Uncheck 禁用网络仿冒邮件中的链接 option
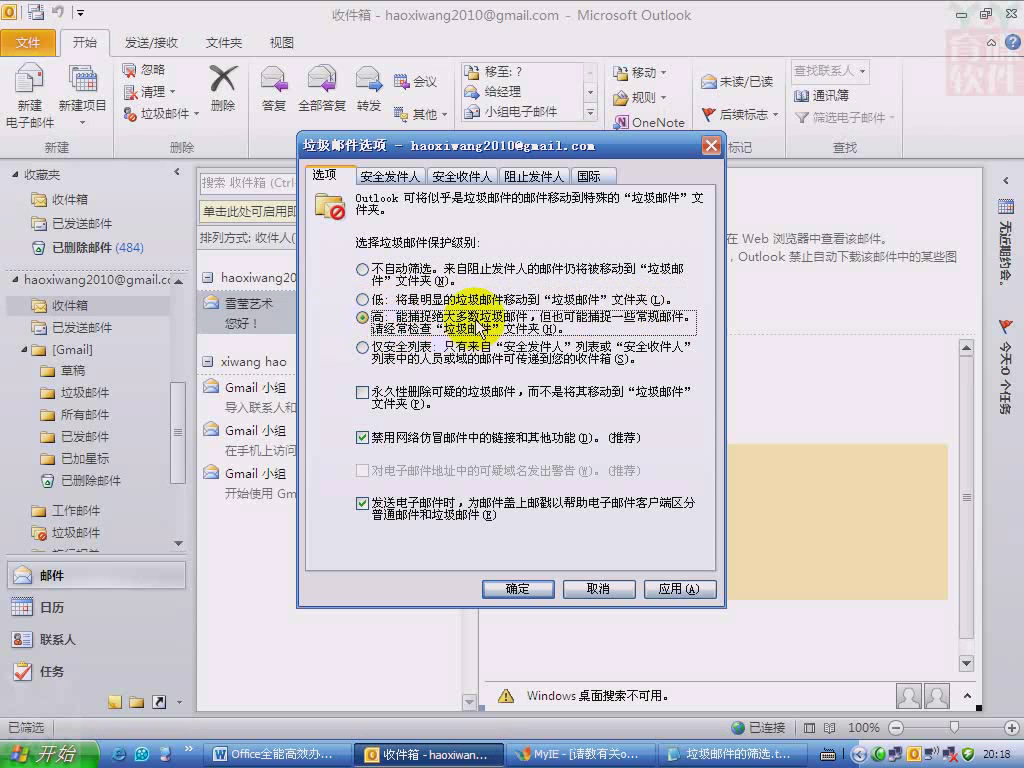Image resolution: width=1024 pixels, height=768 pixels. pos(362,438)
